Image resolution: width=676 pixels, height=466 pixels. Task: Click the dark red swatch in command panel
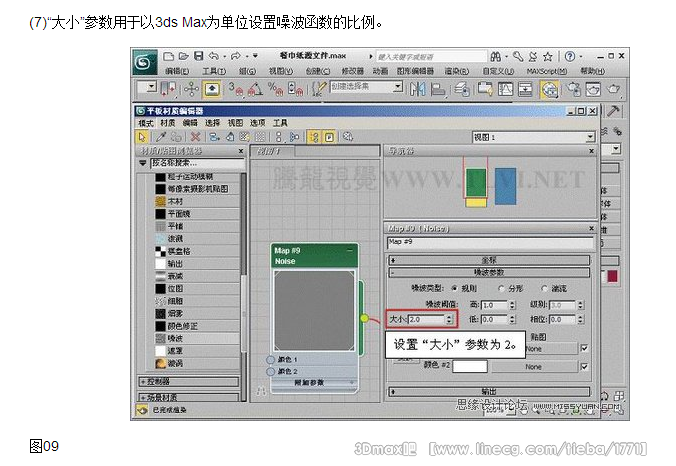pyautogui.click(x=612, y=276)
